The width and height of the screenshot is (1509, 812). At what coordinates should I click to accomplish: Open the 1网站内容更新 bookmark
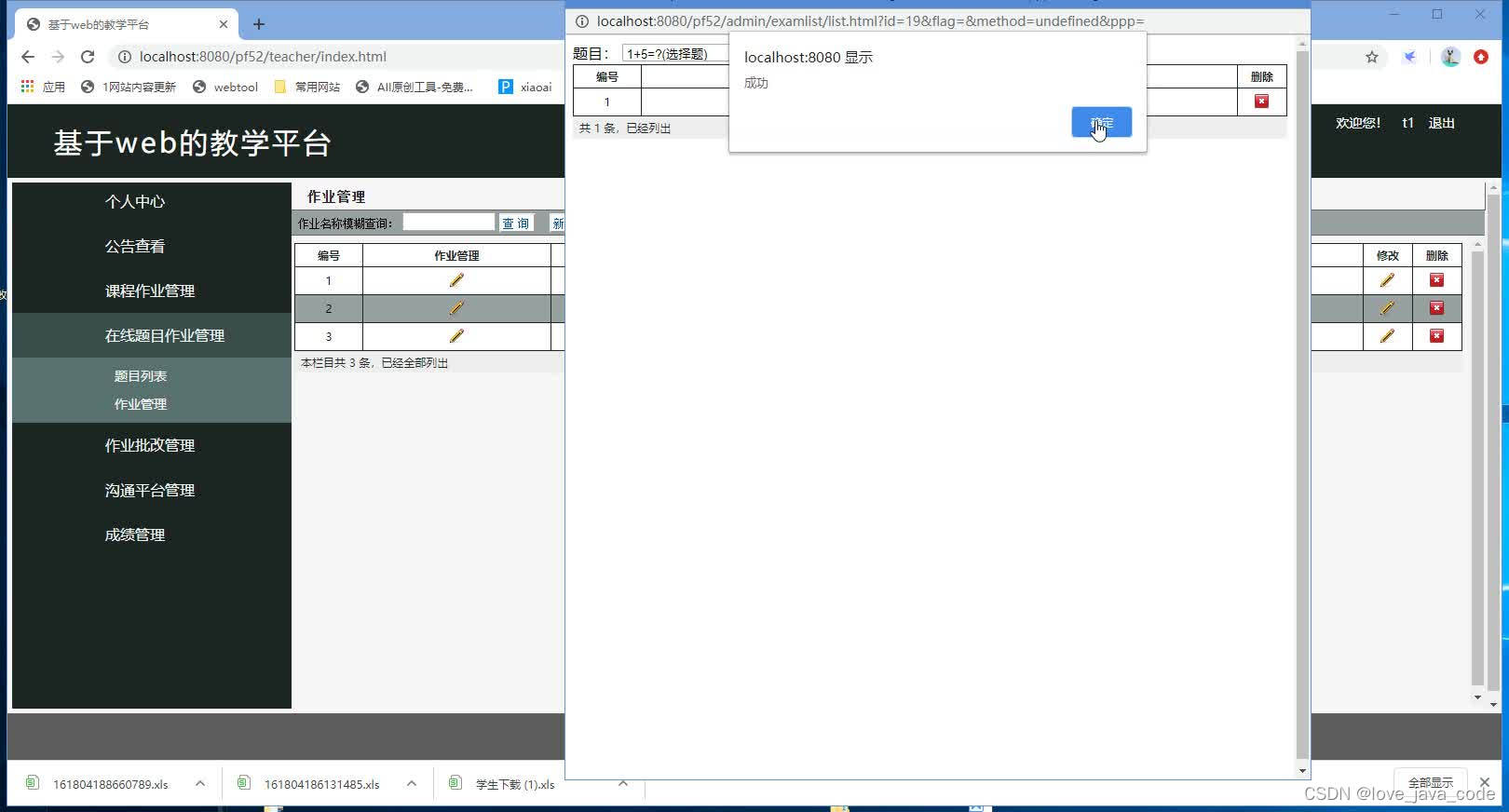coord(129,87)
